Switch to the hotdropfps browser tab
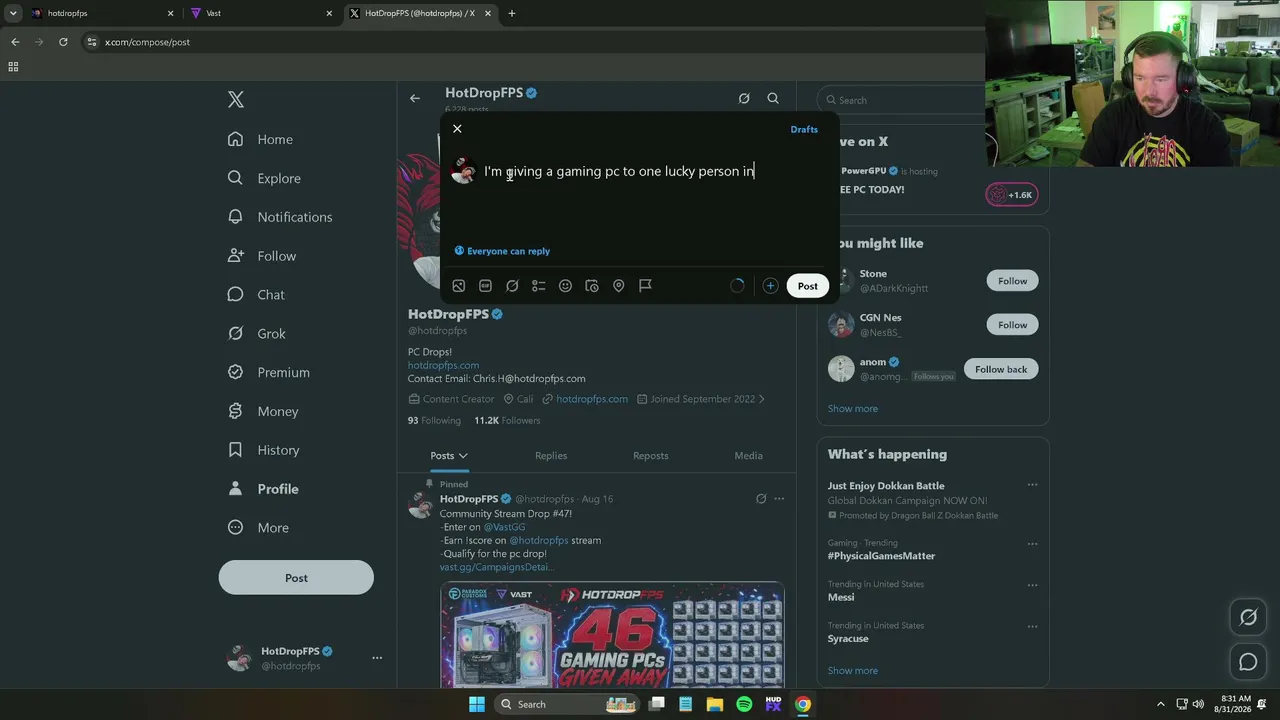This screenshot has width=1280, height=720. pyautogui.click(x=103, y=14)
